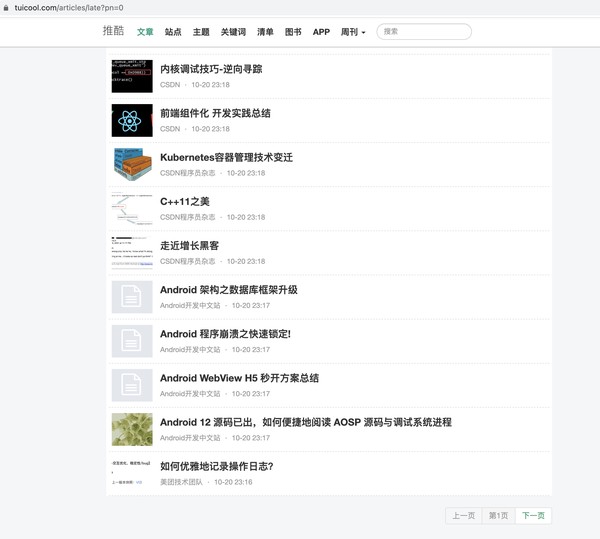Screen dimensions: 600x539
Task: Click thumbnail of 如何优雅地记录操作日志 article
Action: [x=132, y=473]
